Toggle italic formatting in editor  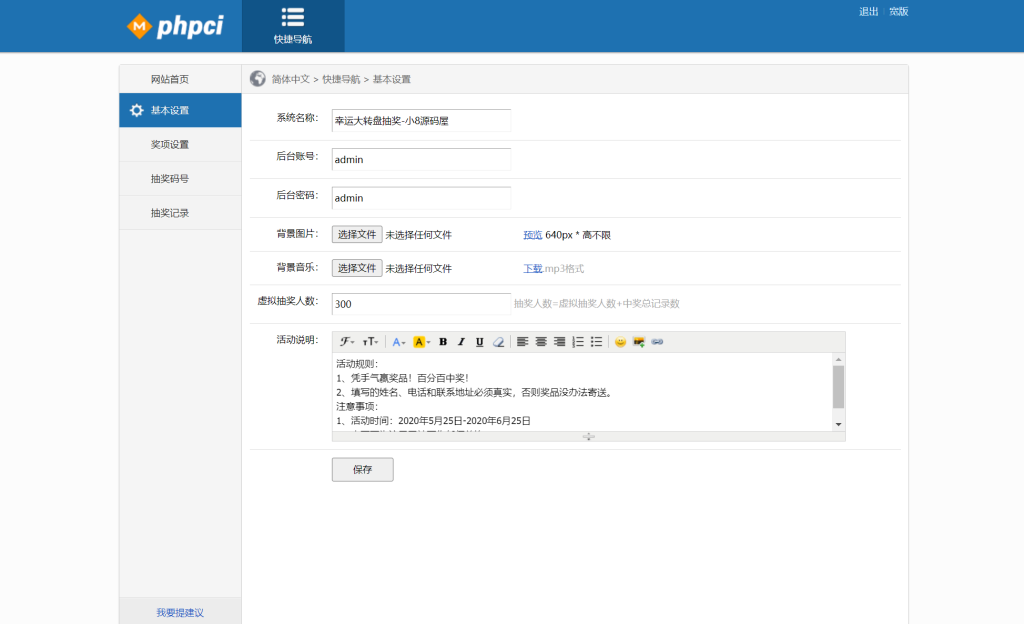point(461,342)
